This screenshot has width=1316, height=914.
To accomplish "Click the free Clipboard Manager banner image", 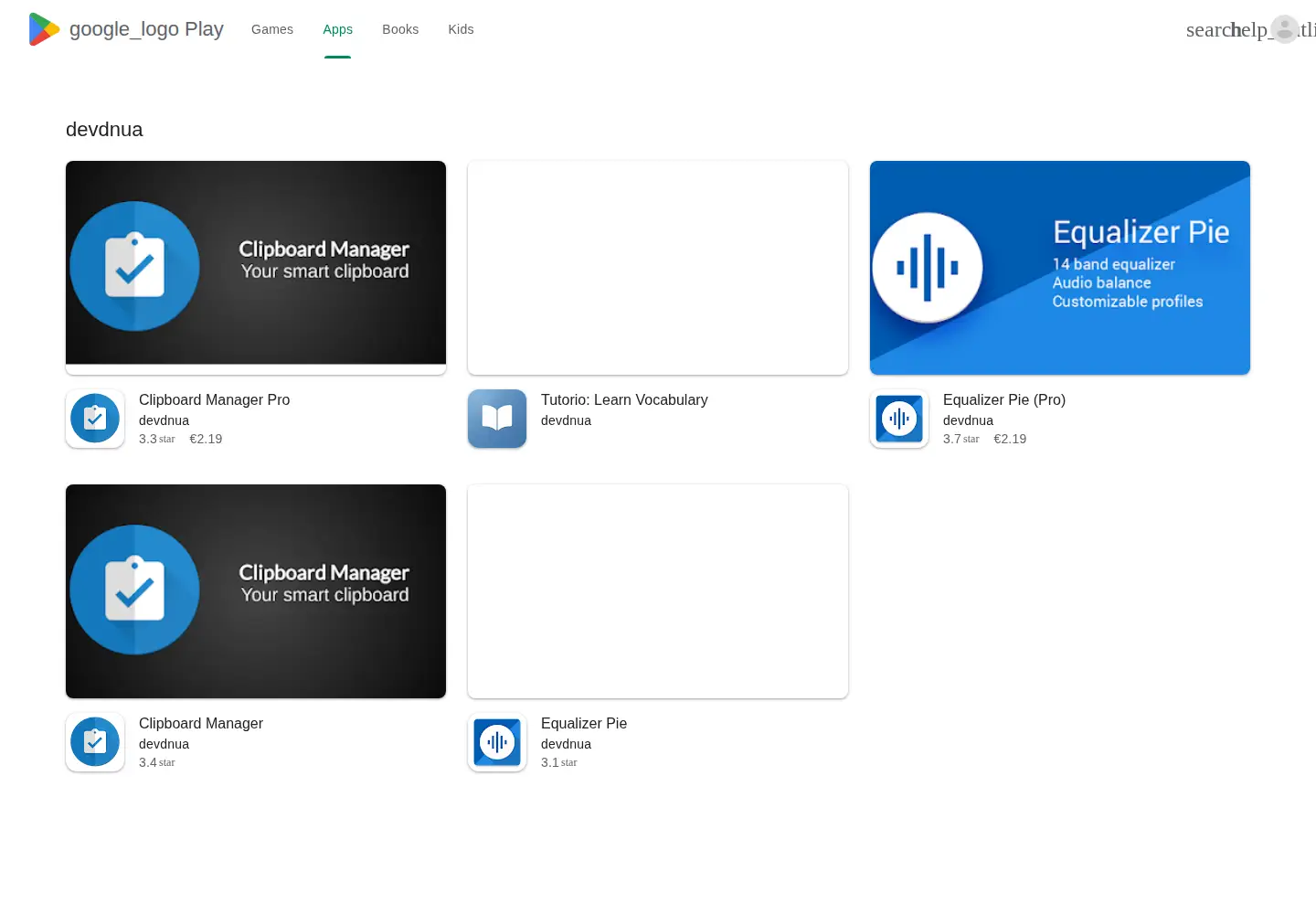I will point(256,591).
